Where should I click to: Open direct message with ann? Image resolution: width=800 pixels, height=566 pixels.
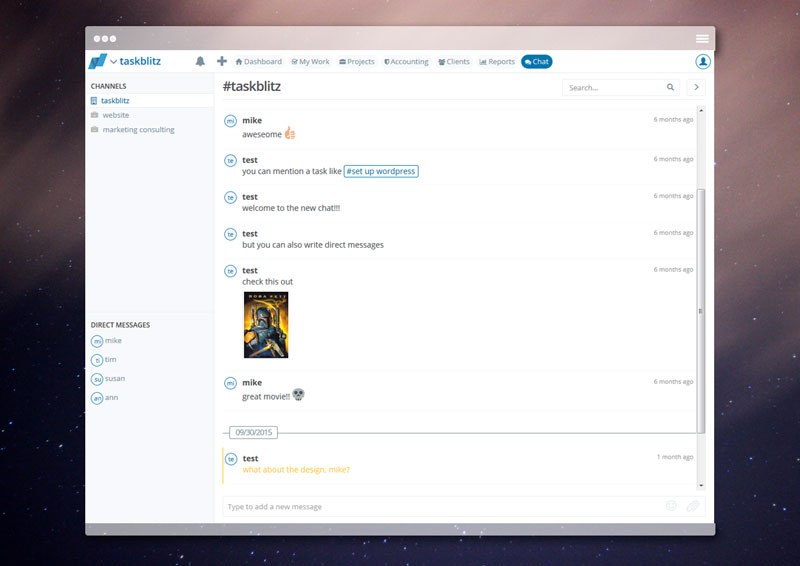pyautogui.click(x=105, y=398)
